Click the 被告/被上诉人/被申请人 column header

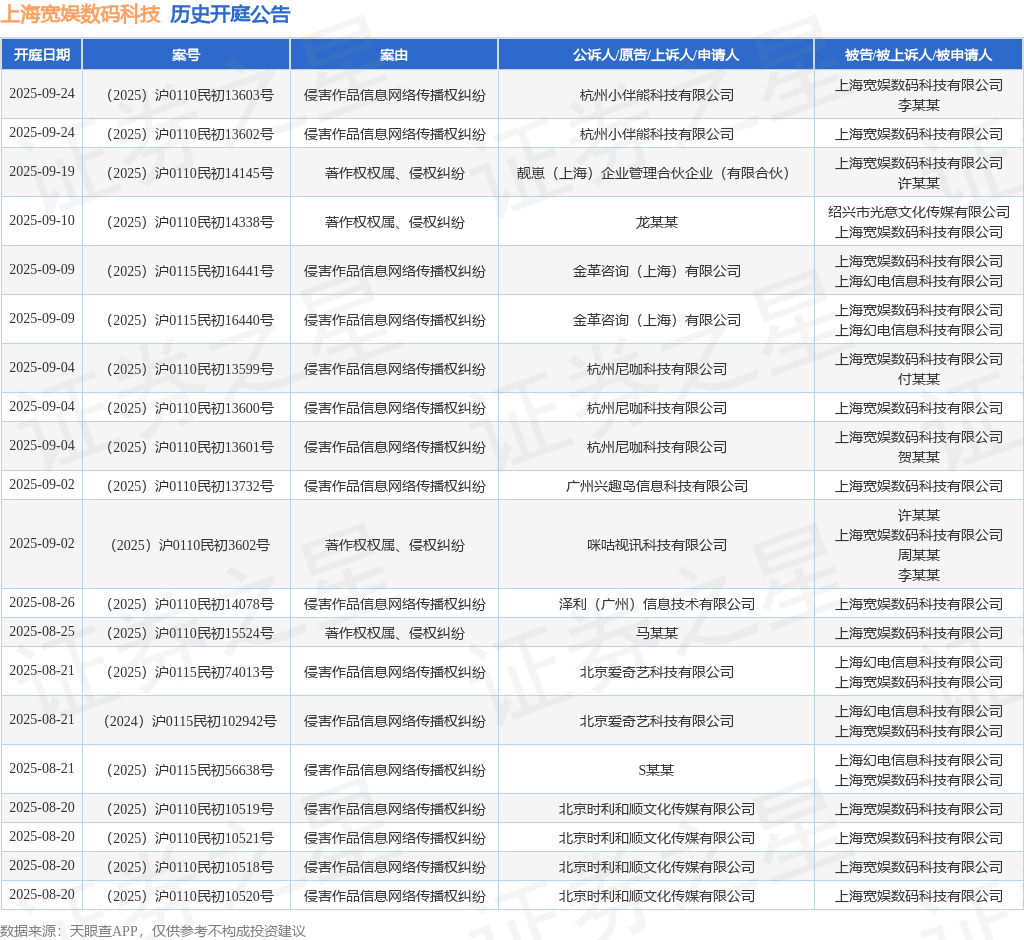pos(918,55)
